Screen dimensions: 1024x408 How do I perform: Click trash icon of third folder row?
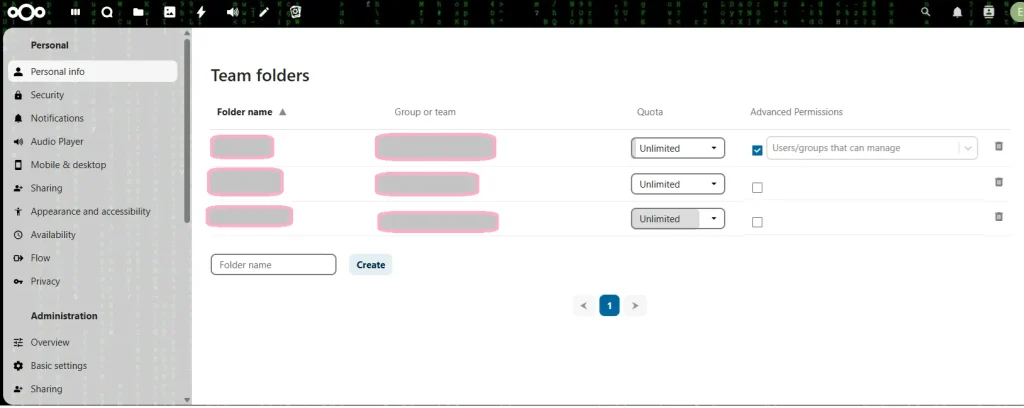[x=999, y=216]
